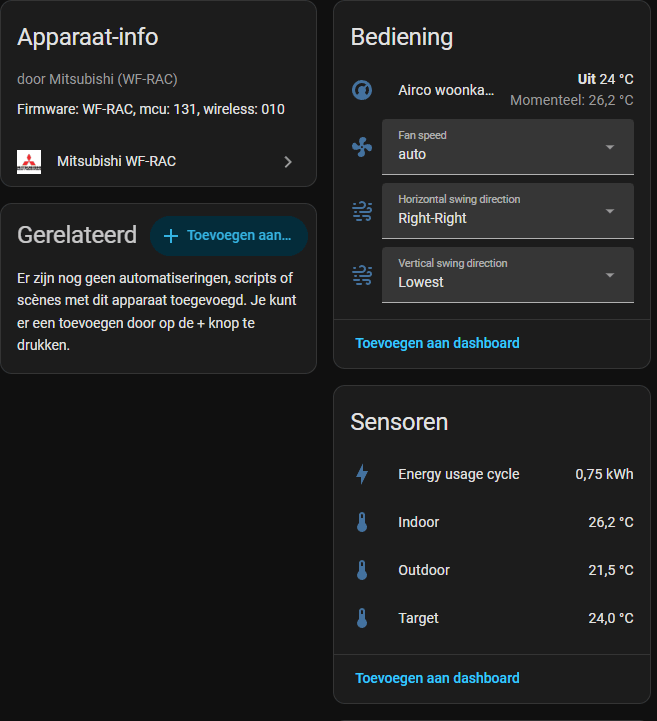This screenshot has width=657, height=721.
Task: Open Vertical swing direction dropdown
Action: coord(508,275)
